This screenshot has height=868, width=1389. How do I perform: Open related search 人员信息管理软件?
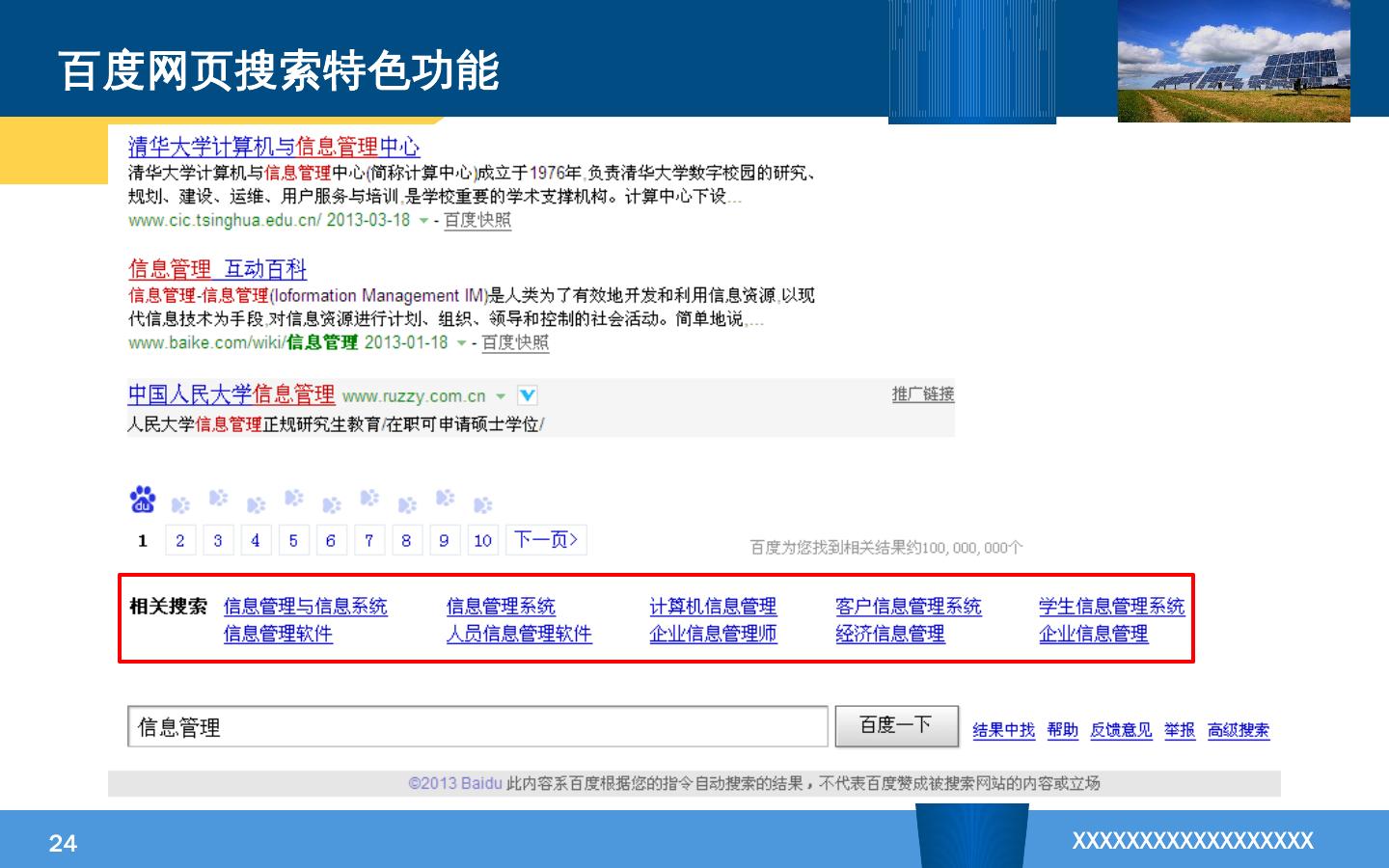click(519, 634)
